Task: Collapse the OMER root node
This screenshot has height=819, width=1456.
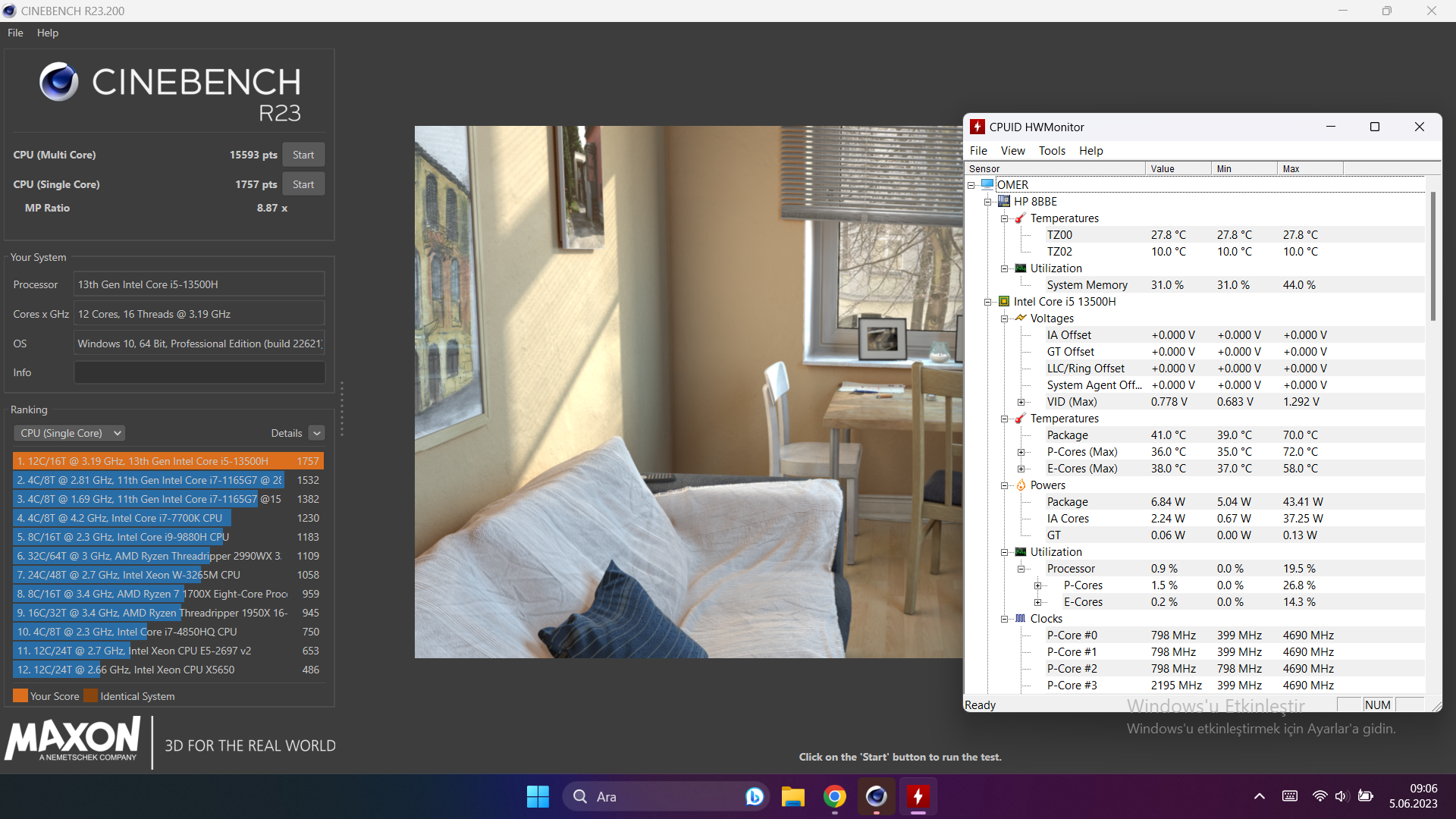Action: (971, 185)
